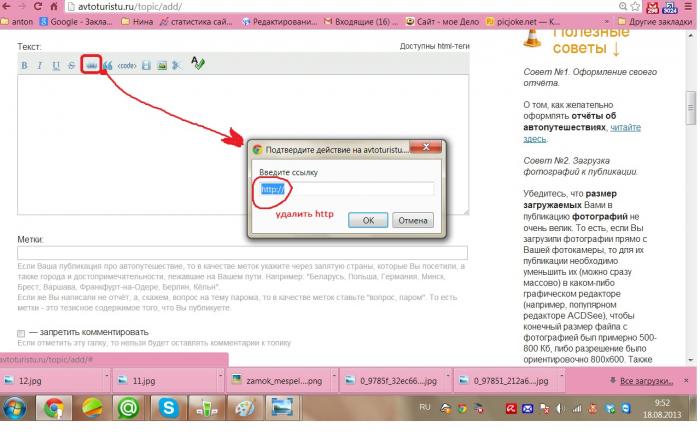Click the insert link icon circled in red

pyautogui.click(x=91, y=65)
